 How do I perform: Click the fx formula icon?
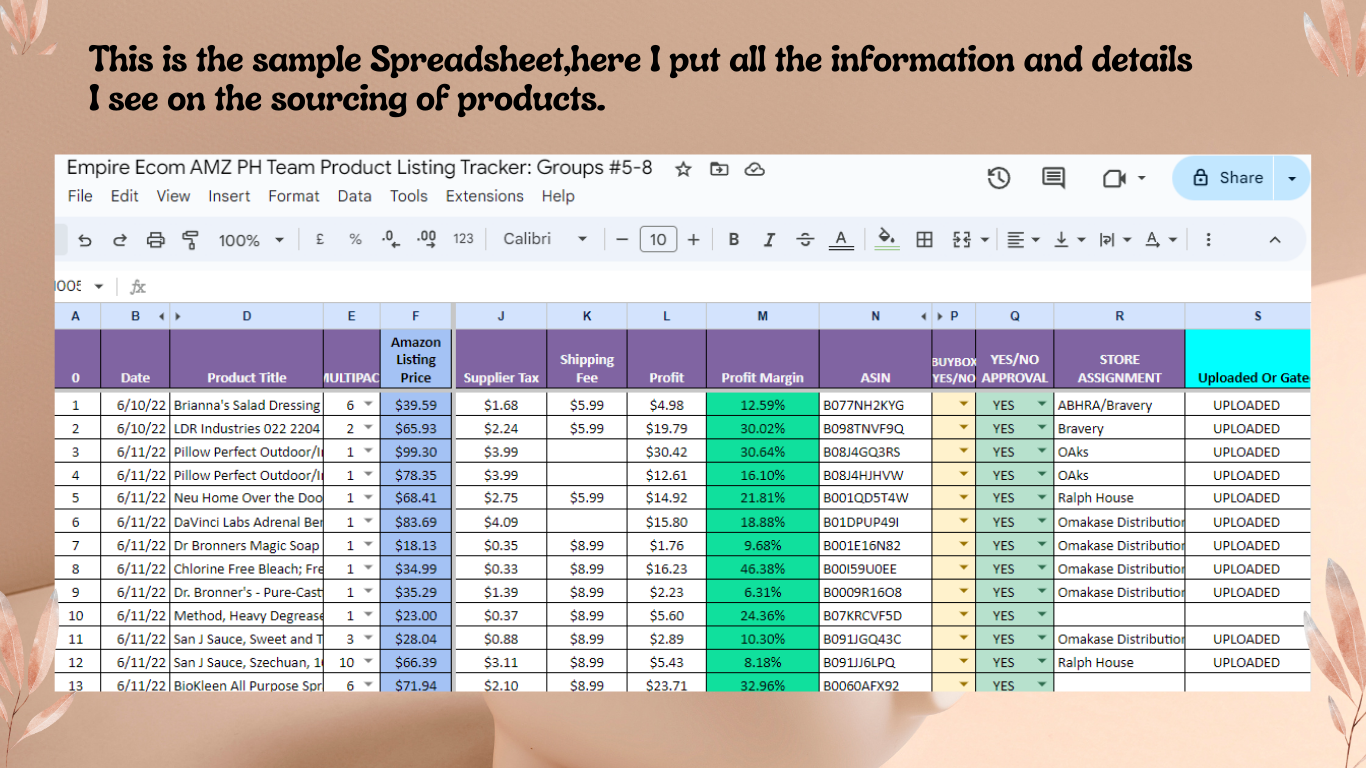click(138, 287)
